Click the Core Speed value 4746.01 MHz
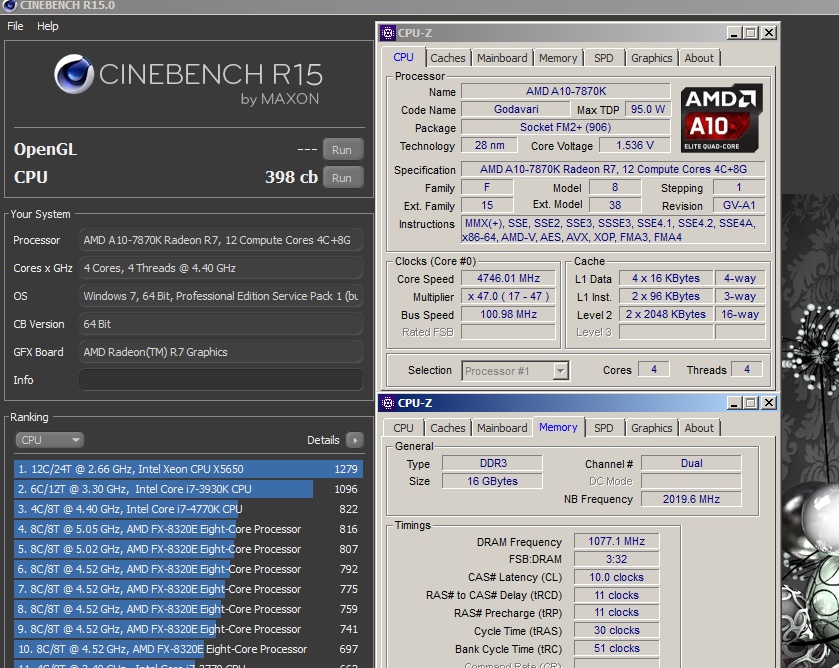This screenshot has width=839, height=668. pos(508,278)
